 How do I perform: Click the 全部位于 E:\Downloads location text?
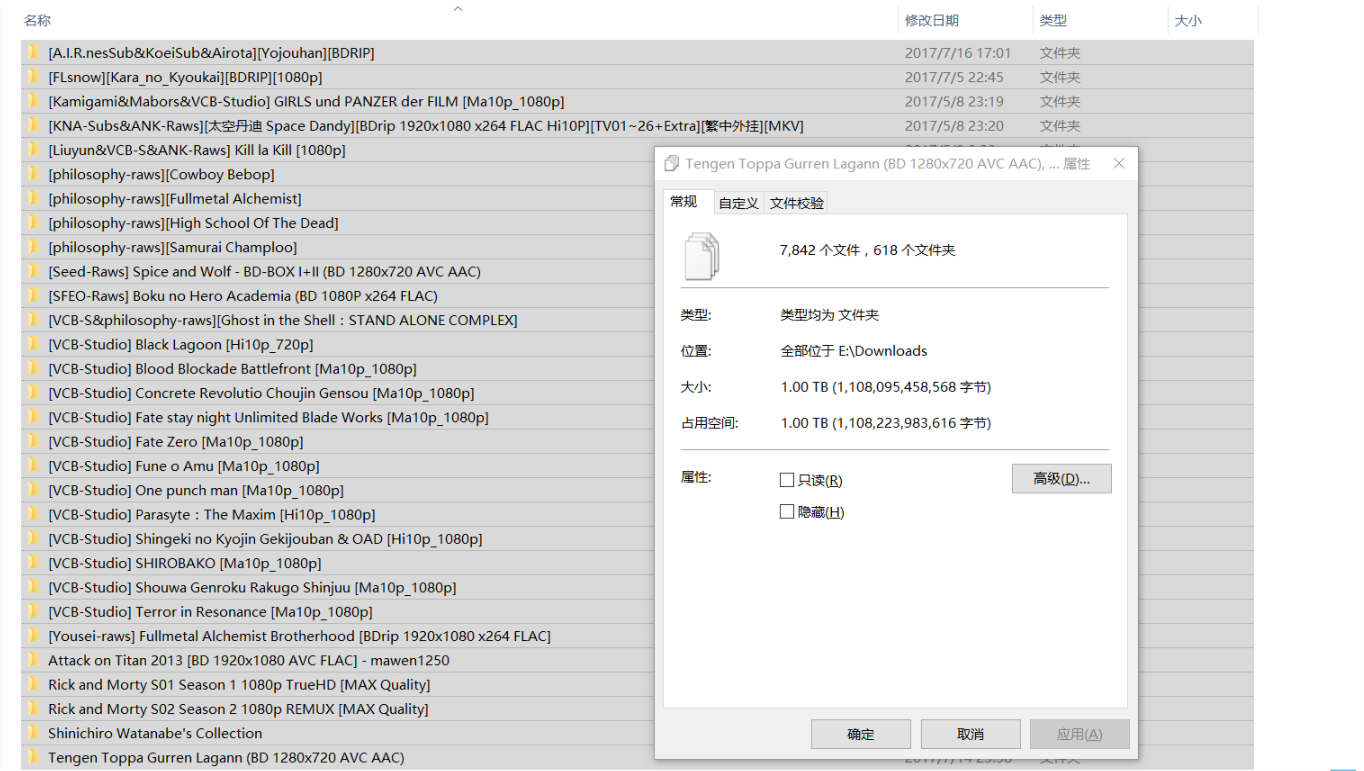click(854, 351)
